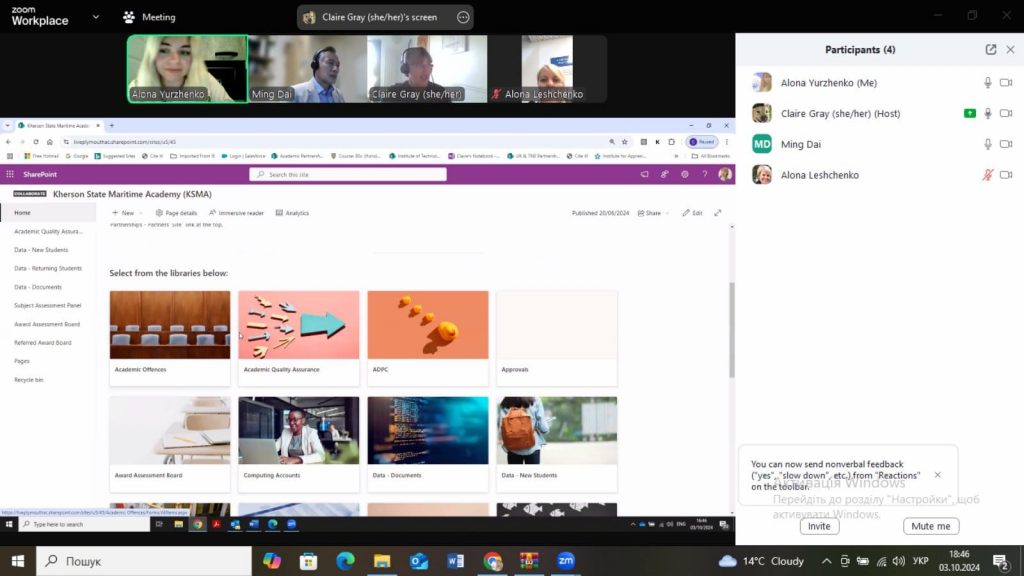Click camera icon next to Ming Dai
The image size is (1024, 576).
click(1006, 144)
